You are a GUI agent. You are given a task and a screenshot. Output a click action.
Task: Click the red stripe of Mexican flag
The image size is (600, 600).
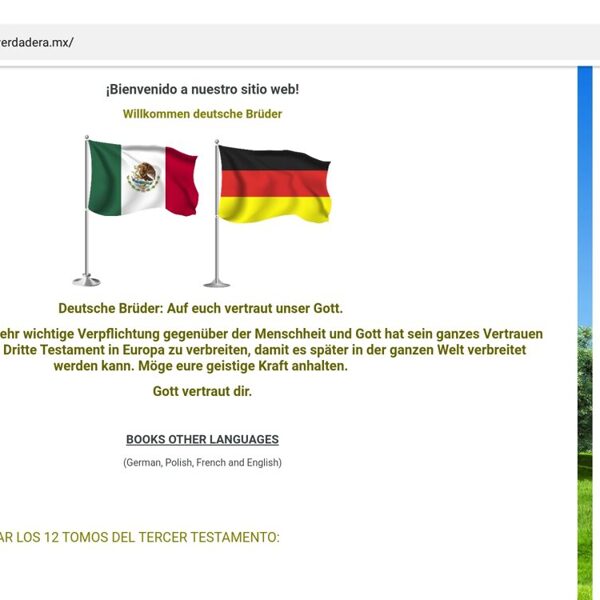(181, 182)
